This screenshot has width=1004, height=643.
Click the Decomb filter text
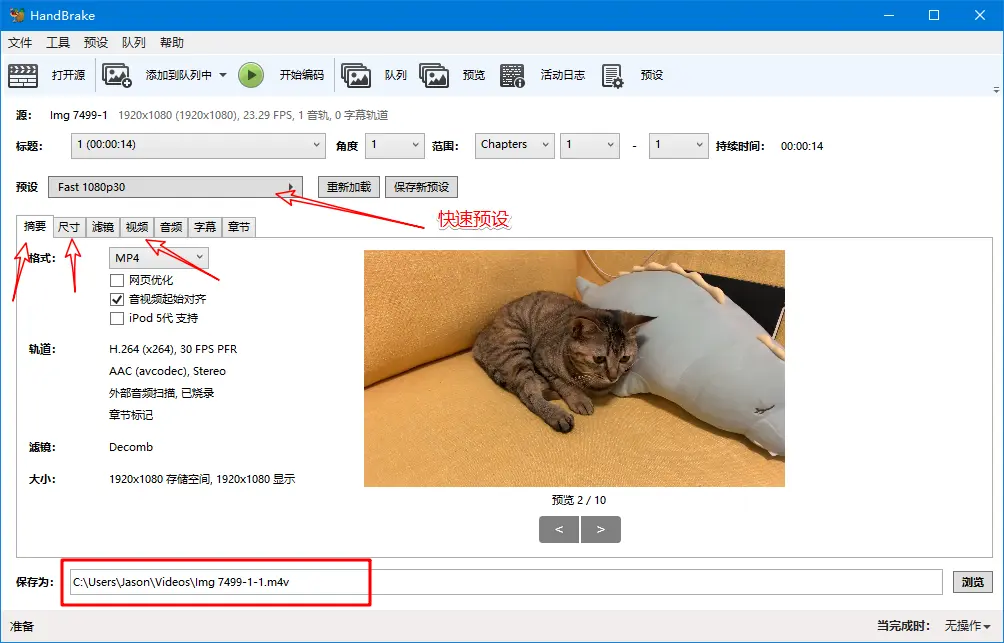coord(131,447)
